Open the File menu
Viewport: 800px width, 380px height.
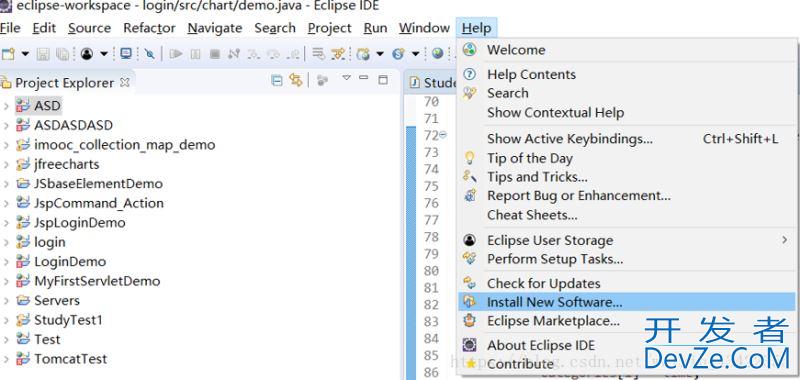(10, 28)
